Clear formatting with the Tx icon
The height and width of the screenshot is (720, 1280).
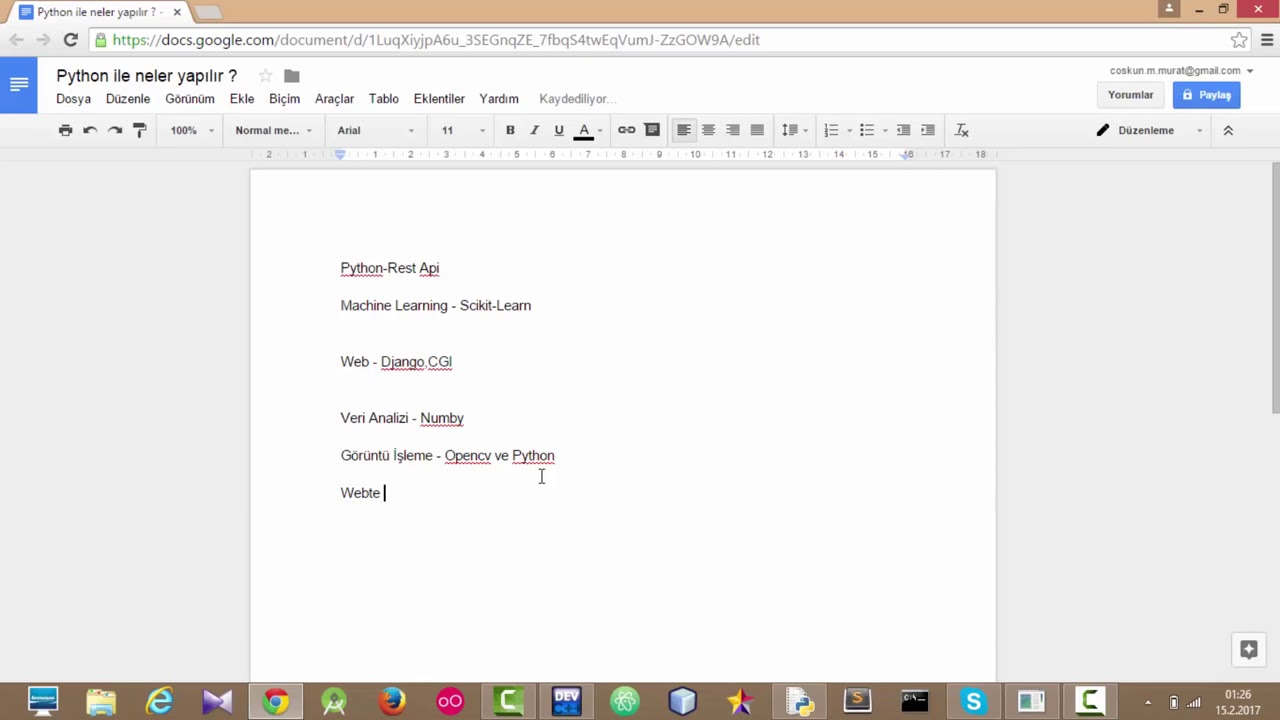(x=962, y=130)
